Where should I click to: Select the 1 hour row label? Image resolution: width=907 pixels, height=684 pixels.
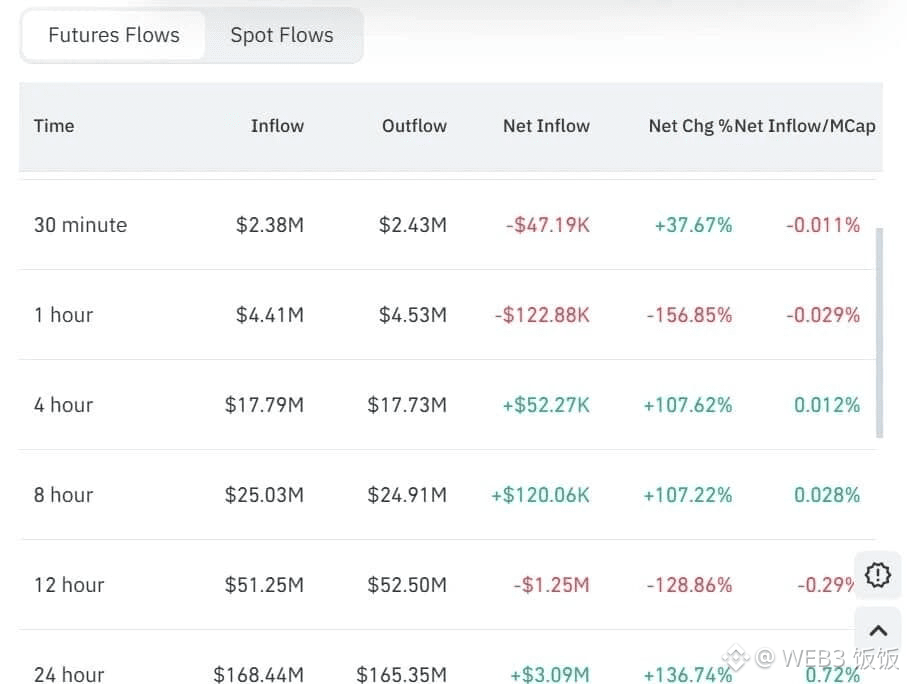point(63,315)
